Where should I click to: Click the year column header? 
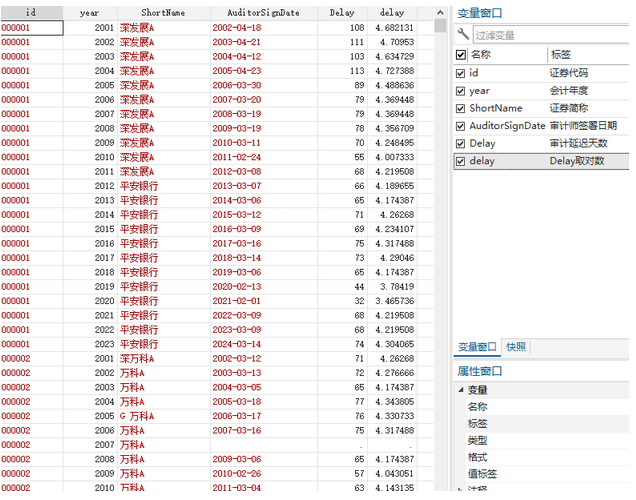[90, 13]
